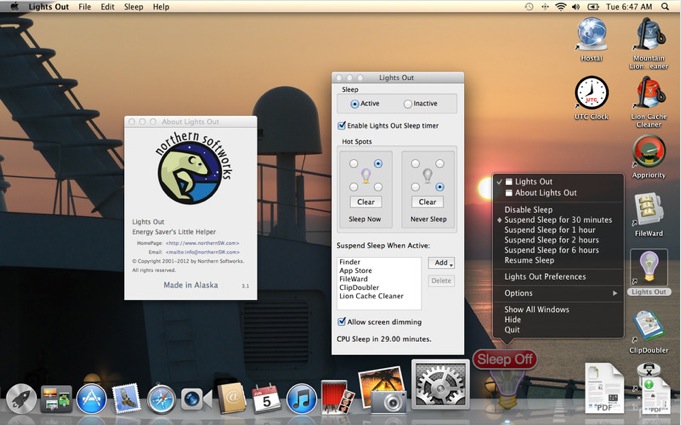Screen dimensions: 681x425
Task: Uncheck Enable Lights Out Sleep timer
Action: pyautogui.click(x=342, y=126)
